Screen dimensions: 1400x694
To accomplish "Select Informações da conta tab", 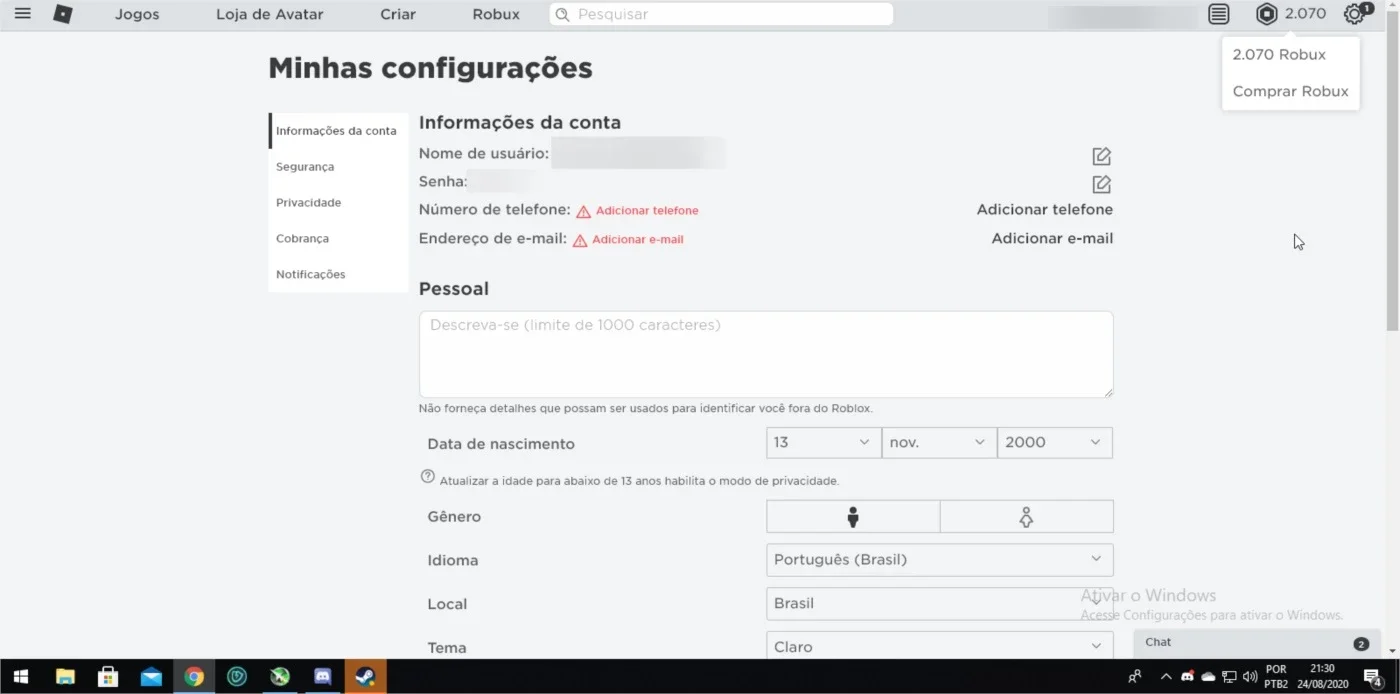I will 338,131.
